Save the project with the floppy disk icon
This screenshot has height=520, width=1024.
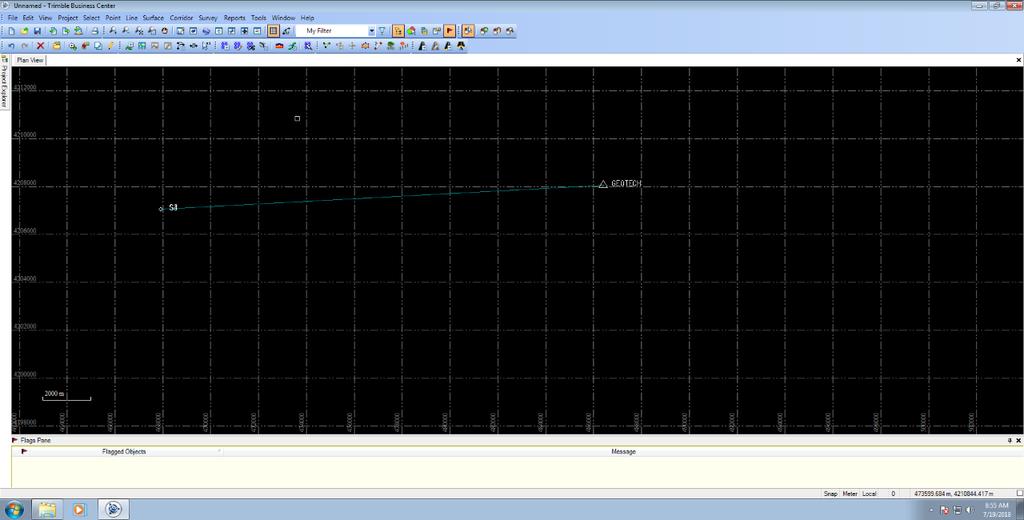(x=37, y=31)
